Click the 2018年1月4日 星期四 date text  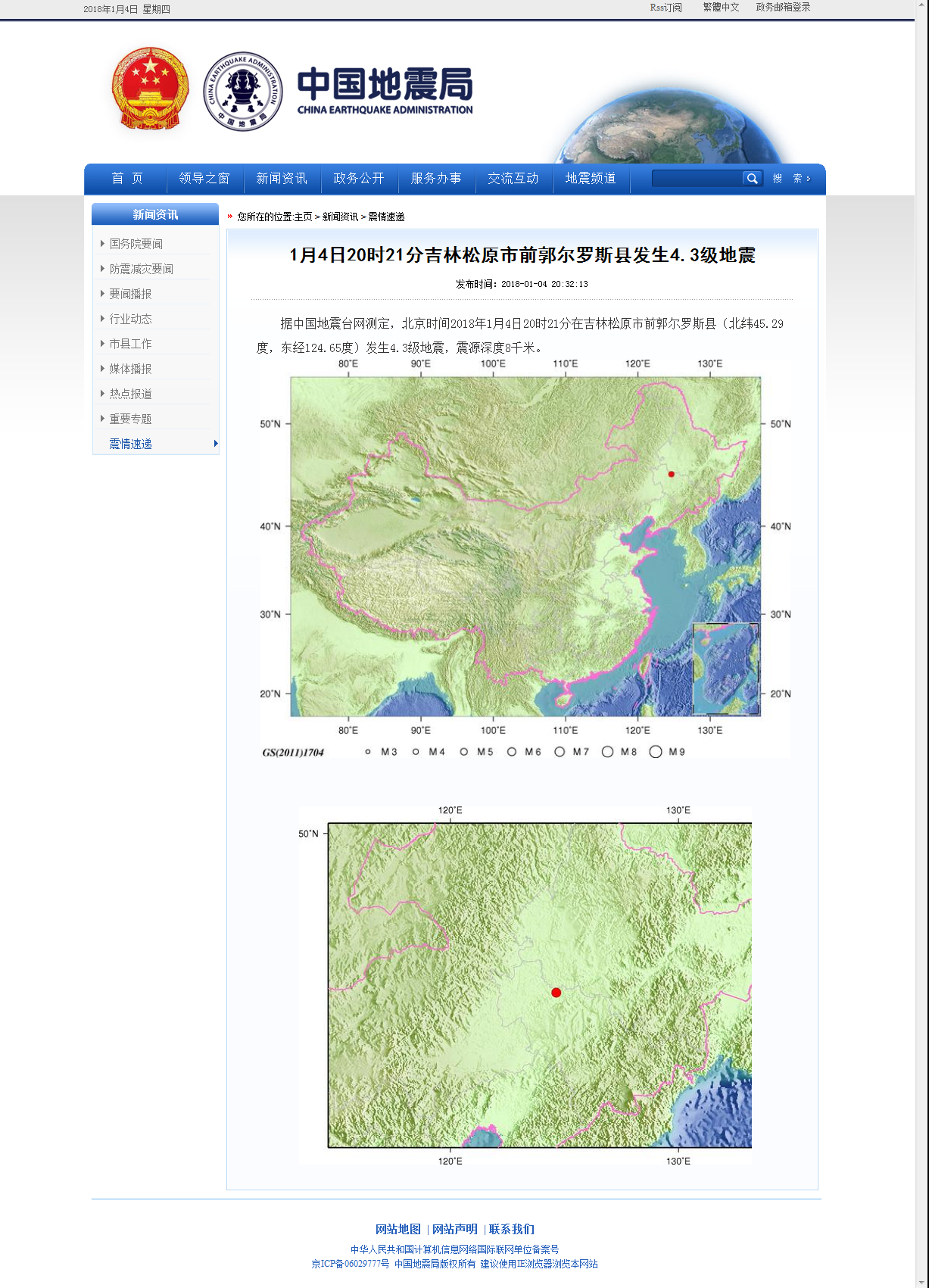(x=126, y=9)
